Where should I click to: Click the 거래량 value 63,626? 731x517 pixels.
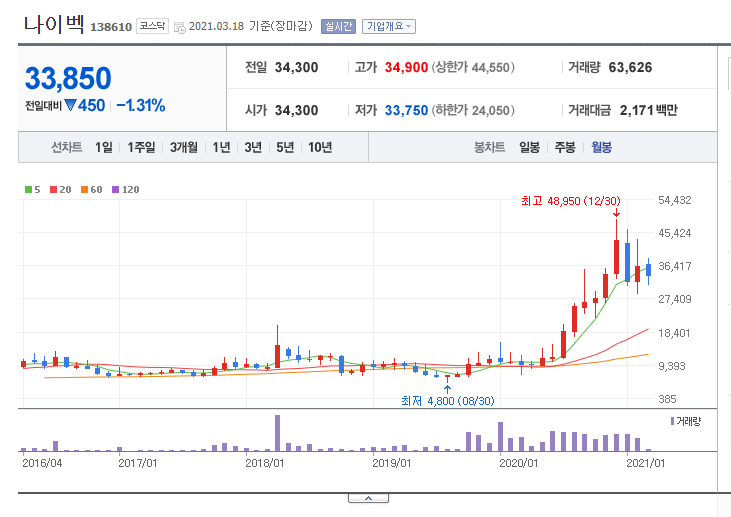630,68
